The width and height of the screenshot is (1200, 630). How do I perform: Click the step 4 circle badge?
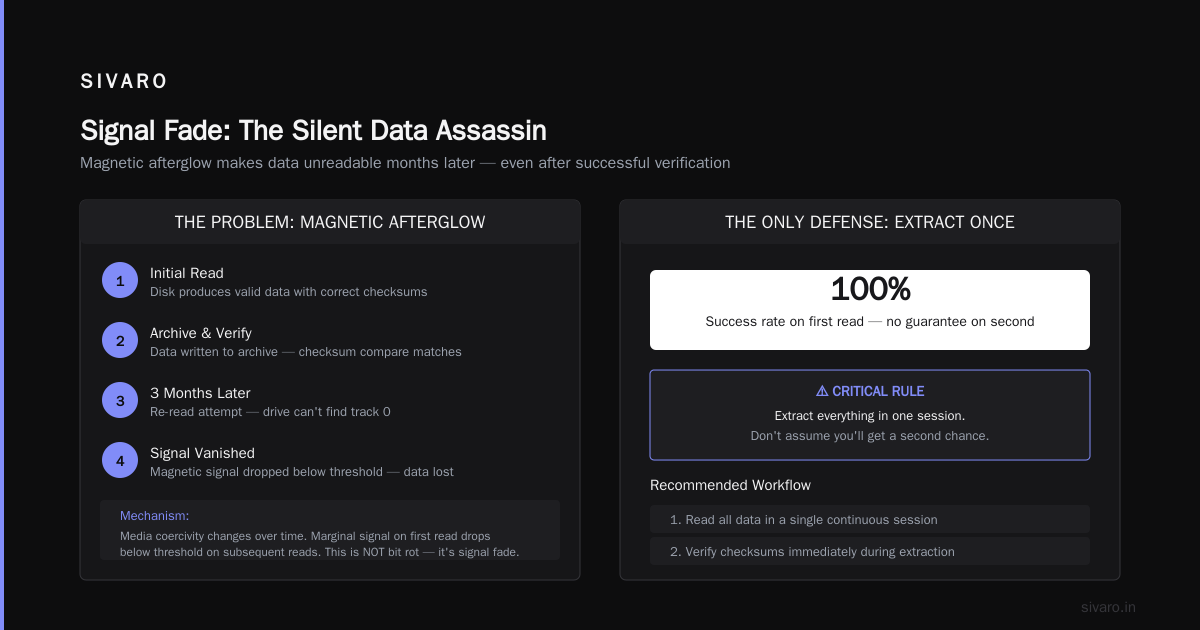point(120,461)
